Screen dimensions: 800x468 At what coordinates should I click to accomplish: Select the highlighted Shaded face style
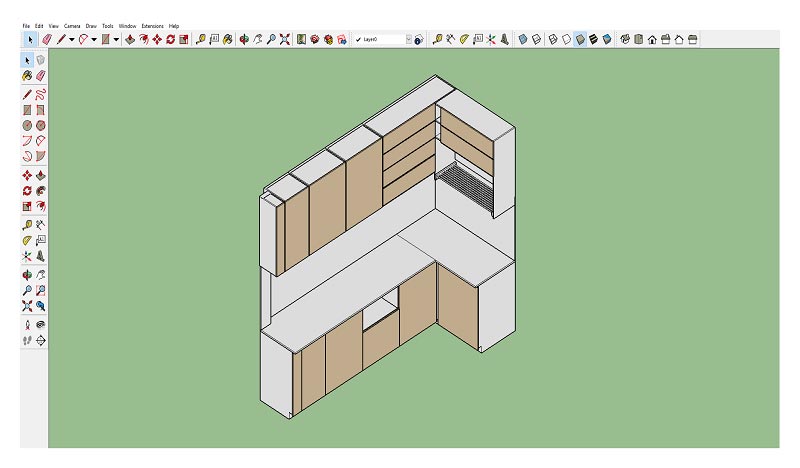(580, 39)
